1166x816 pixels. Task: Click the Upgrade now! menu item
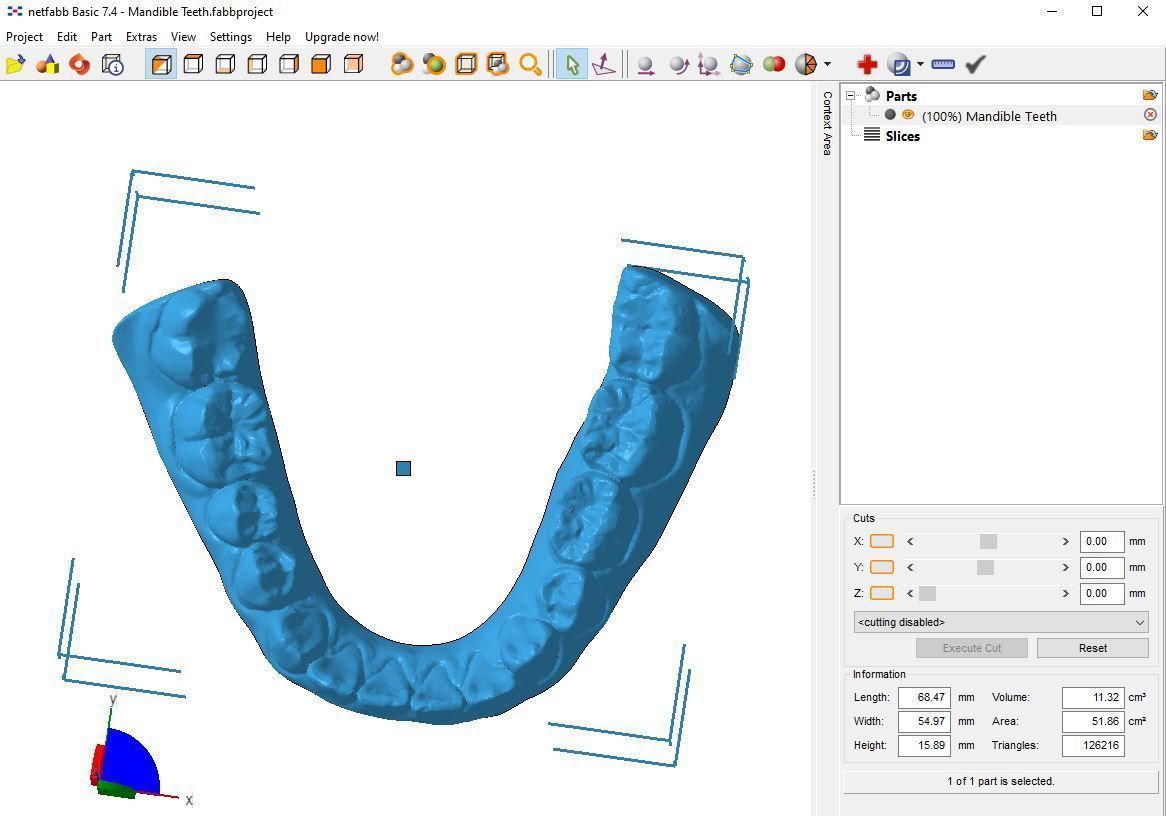tap(342, 36)
